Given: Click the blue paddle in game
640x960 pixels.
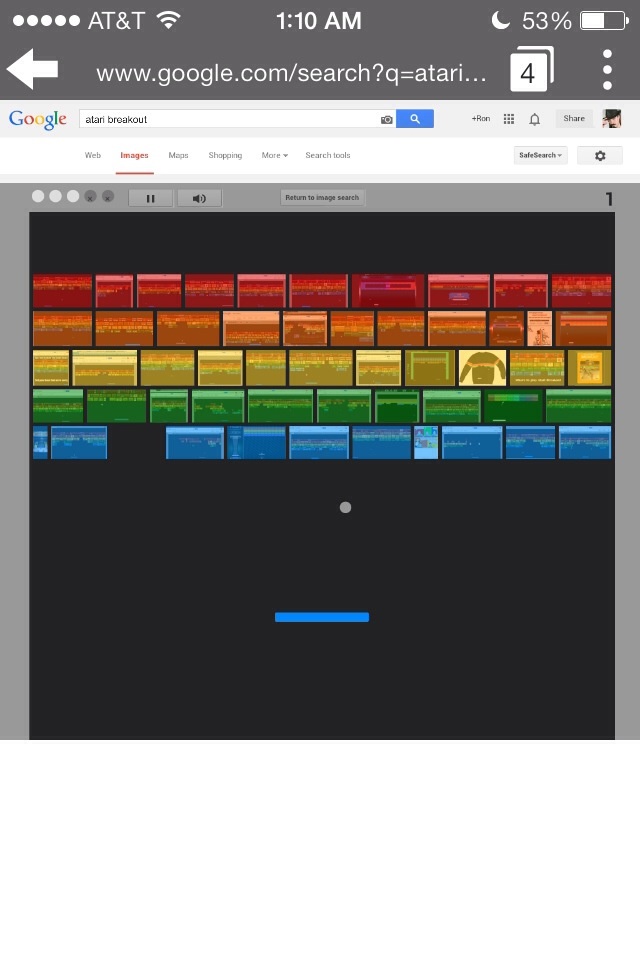Looking at the screenshot, I should pyautogui.click(x=322, y=617).
